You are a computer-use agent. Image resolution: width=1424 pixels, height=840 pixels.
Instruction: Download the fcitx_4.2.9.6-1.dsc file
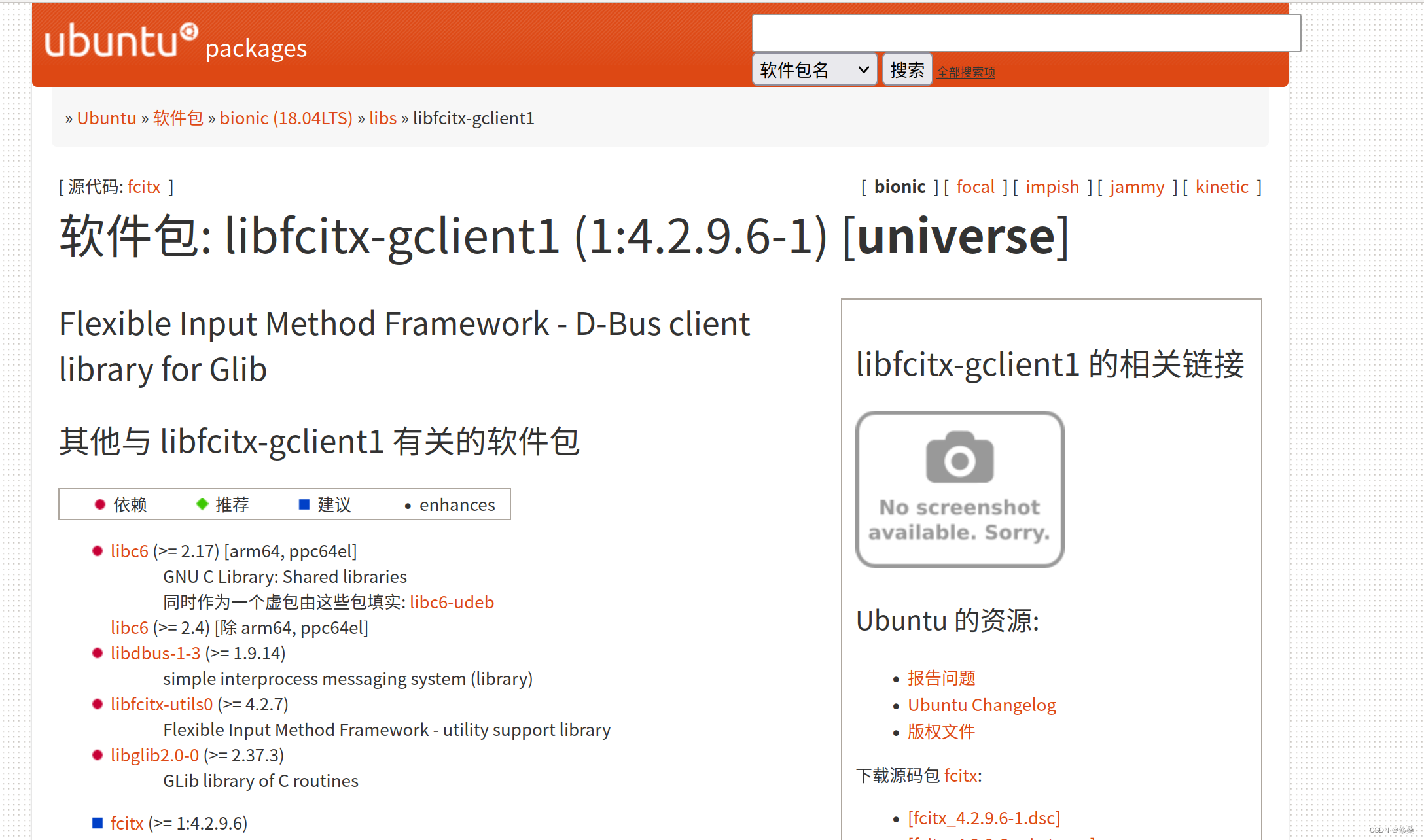(x=984, y=818)
